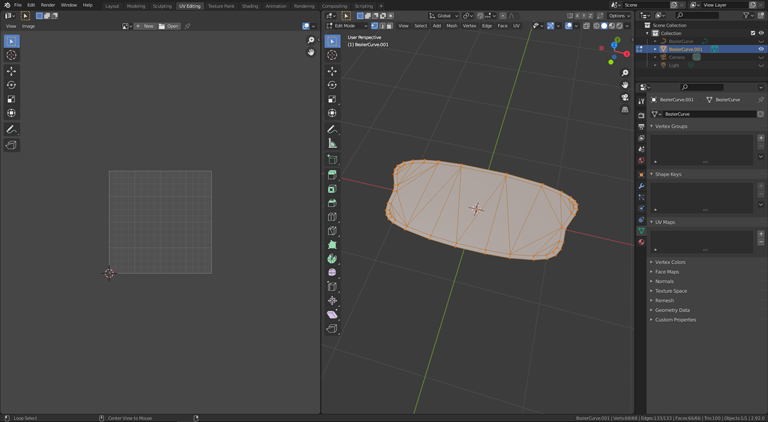Viewport: 768px width, 422px height.
Task: Collapse the Vertex Groups panel
Action: point(652,126)
